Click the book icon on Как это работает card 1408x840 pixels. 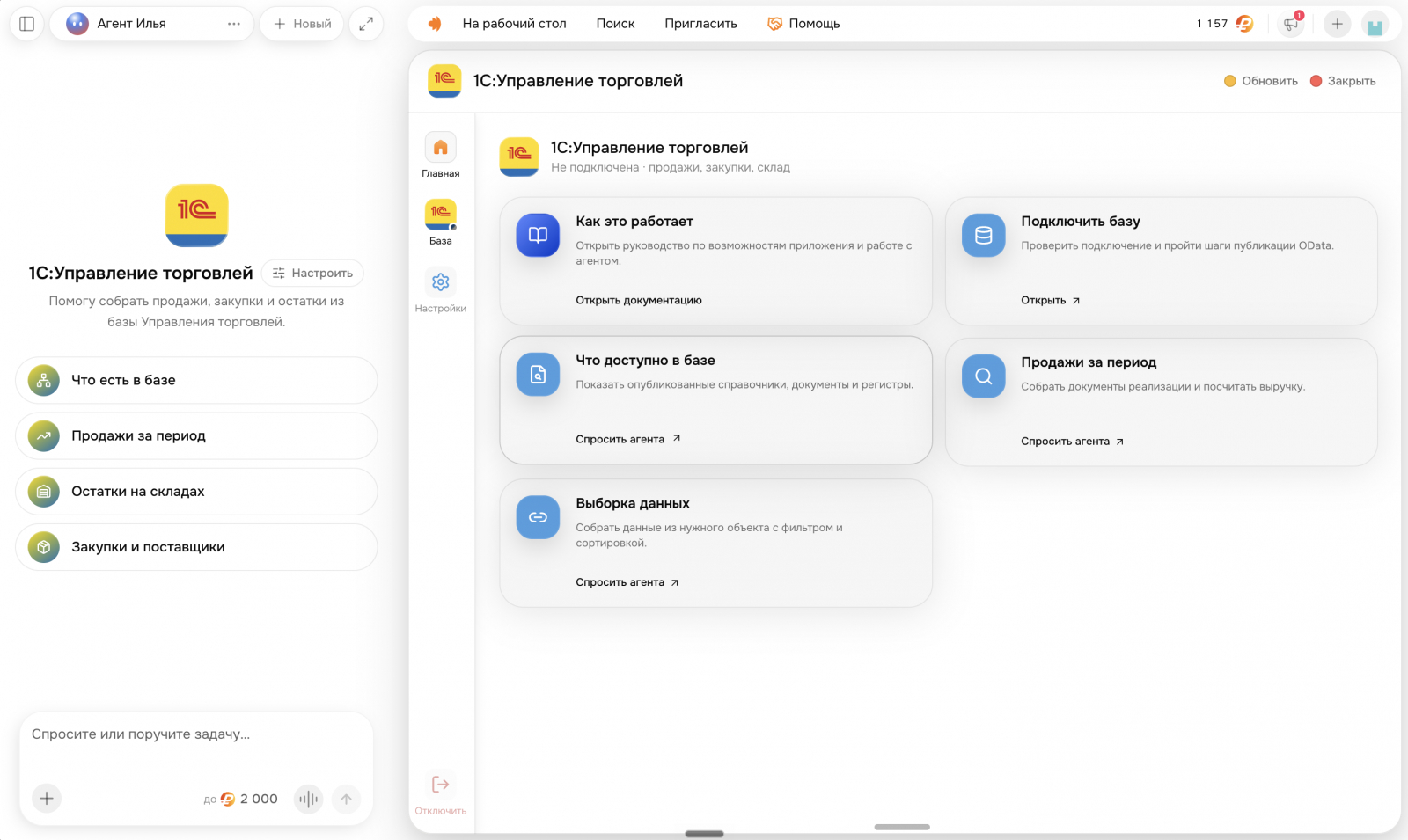[538, 235]
